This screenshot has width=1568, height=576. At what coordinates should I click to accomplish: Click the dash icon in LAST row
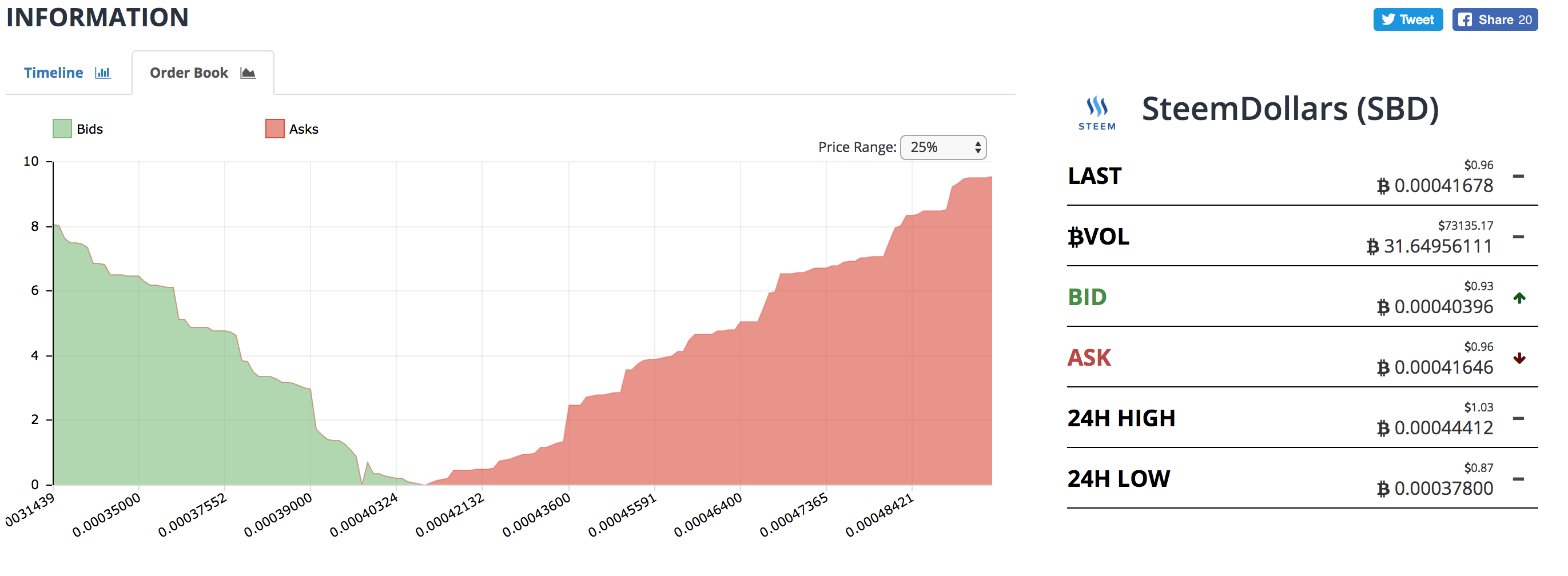(x=1518, y=177)
